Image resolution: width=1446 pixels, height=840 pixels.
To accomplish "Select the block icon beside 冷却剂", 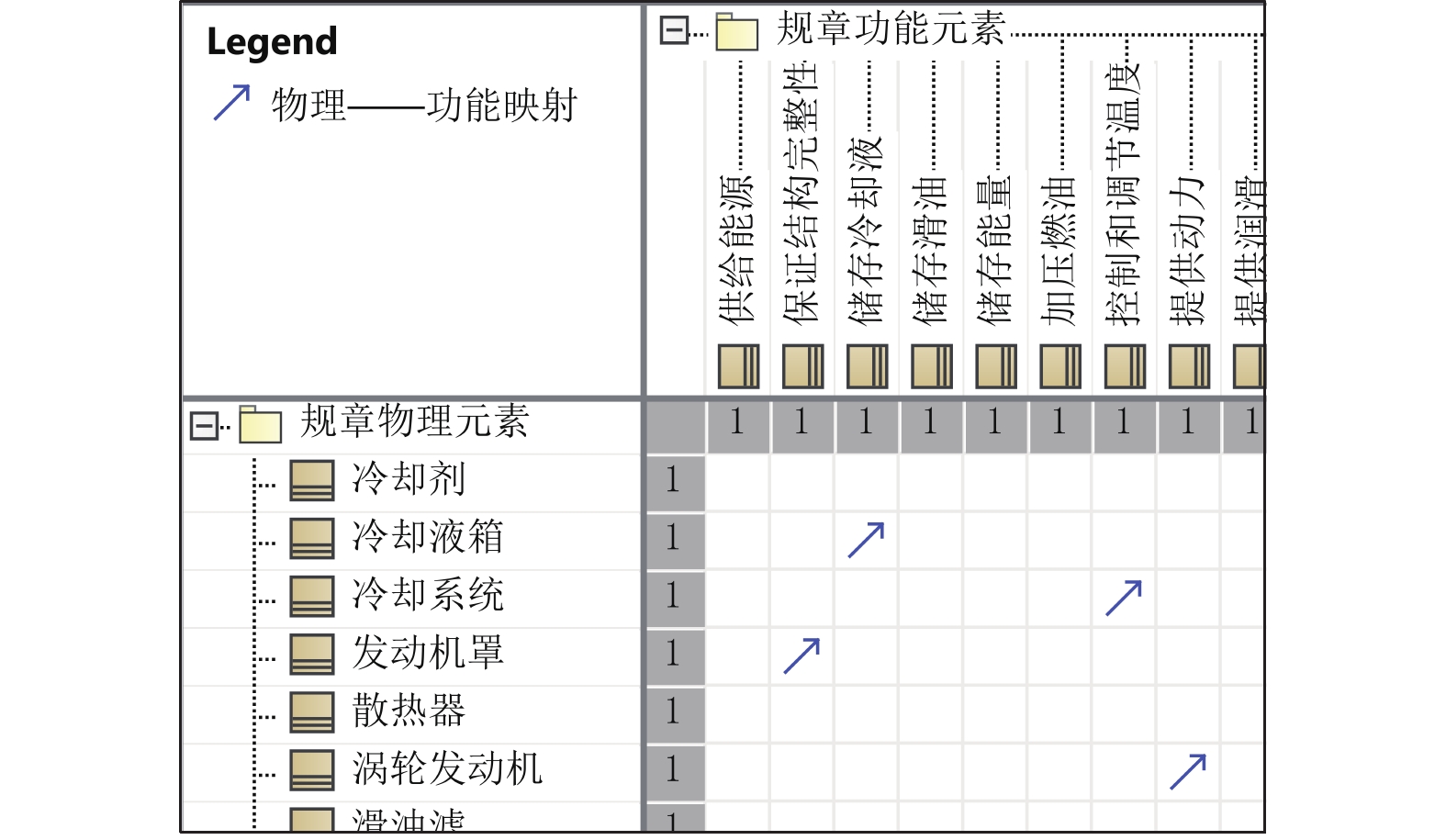I will point(312,480).
